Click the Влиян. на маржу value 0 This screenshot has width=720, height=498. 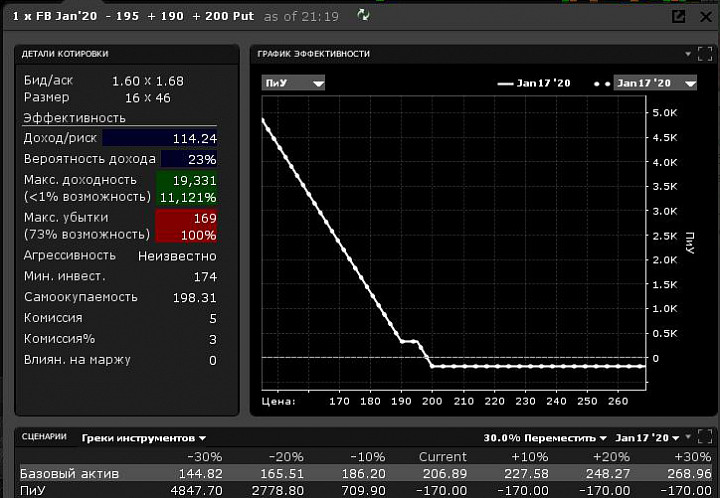(x=213, y=360)
